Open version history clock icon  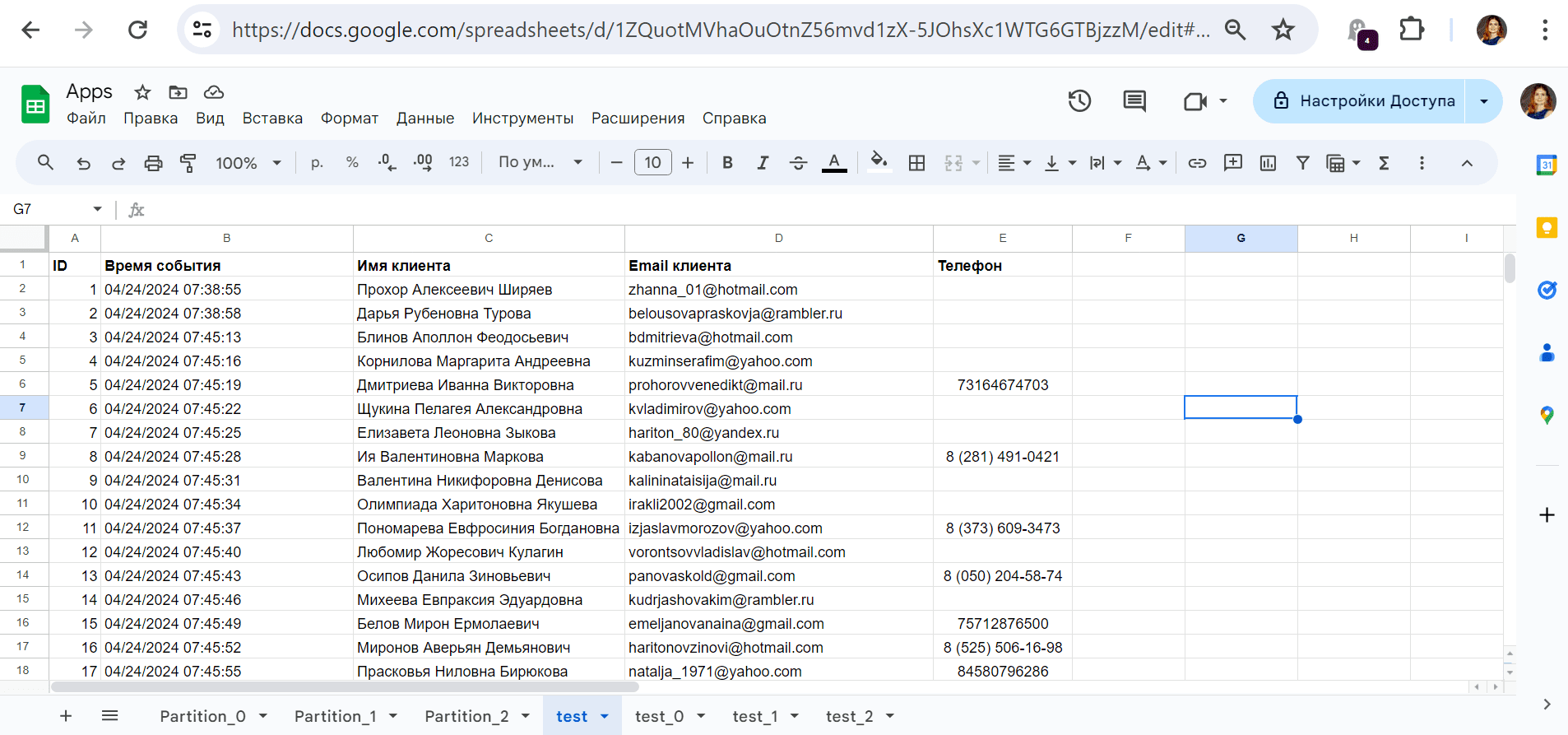1079,101
